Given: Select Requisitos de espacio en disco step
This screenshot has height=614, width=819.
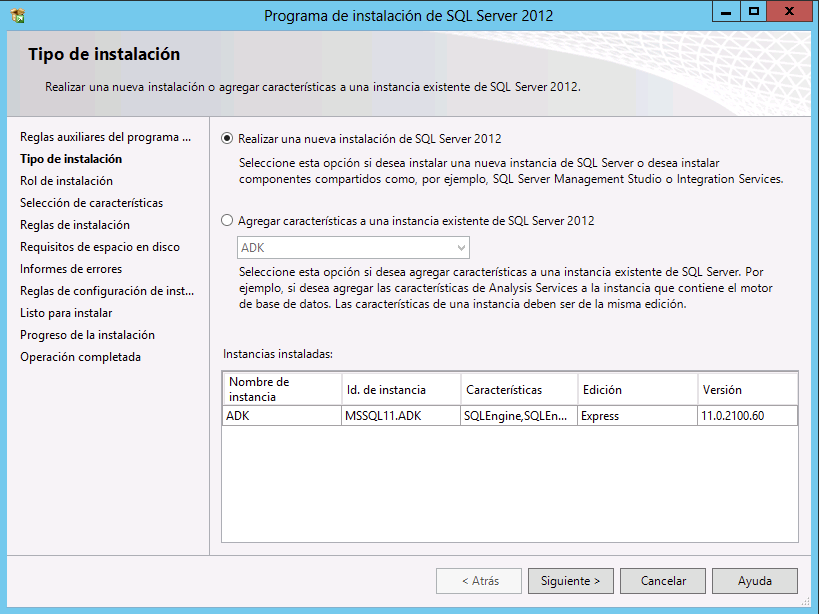Looking at the screenshot, I should [x=100, y=246].
